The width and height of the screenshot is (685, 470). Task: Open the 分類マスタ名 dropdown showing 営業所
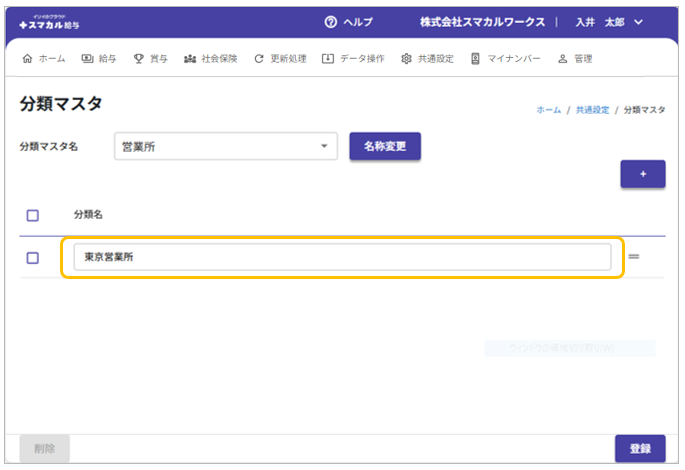(226, 147)
